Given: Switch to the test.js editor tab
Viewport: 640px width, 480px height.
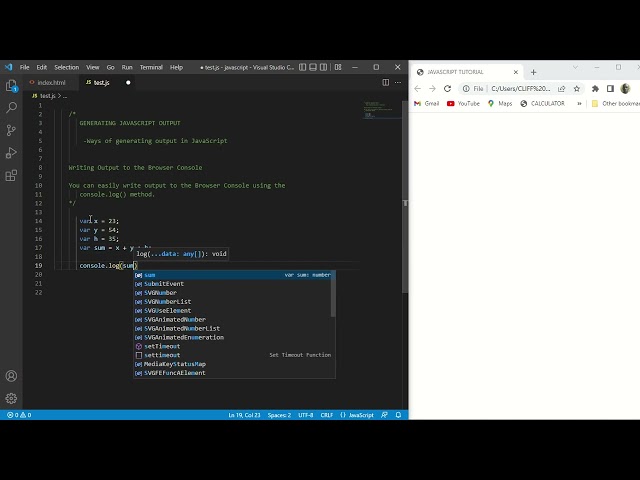Looking at the screenshot, I should point(102,82).
